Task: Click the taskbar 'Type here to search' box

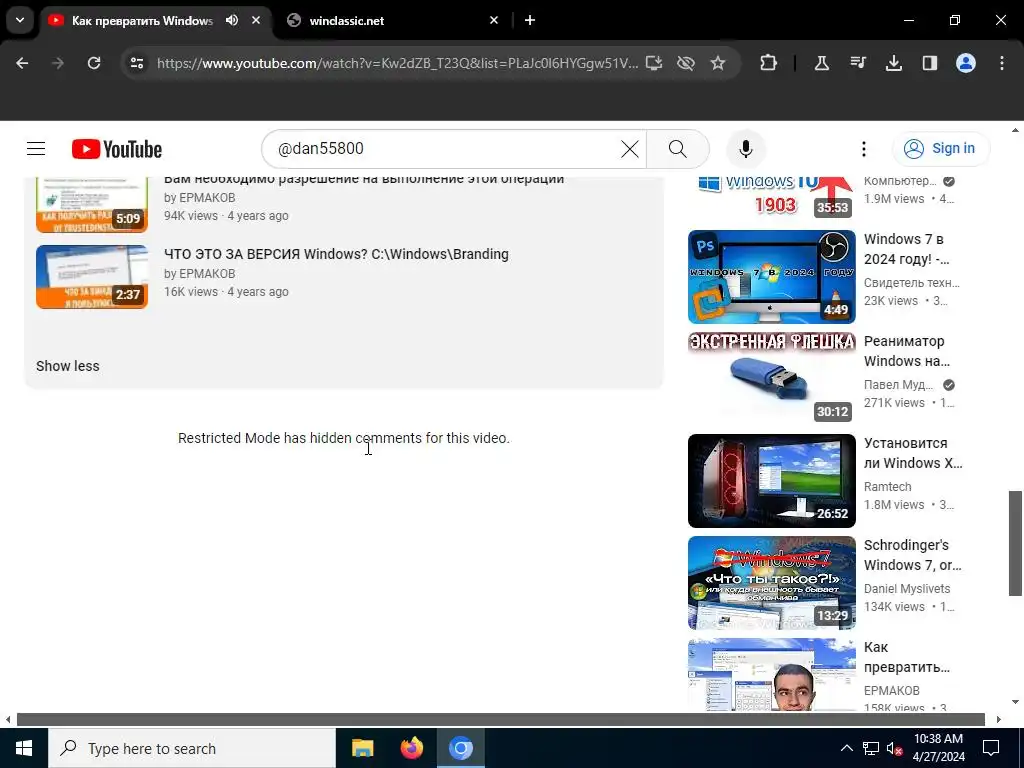Action: click(x=192, y=748)
